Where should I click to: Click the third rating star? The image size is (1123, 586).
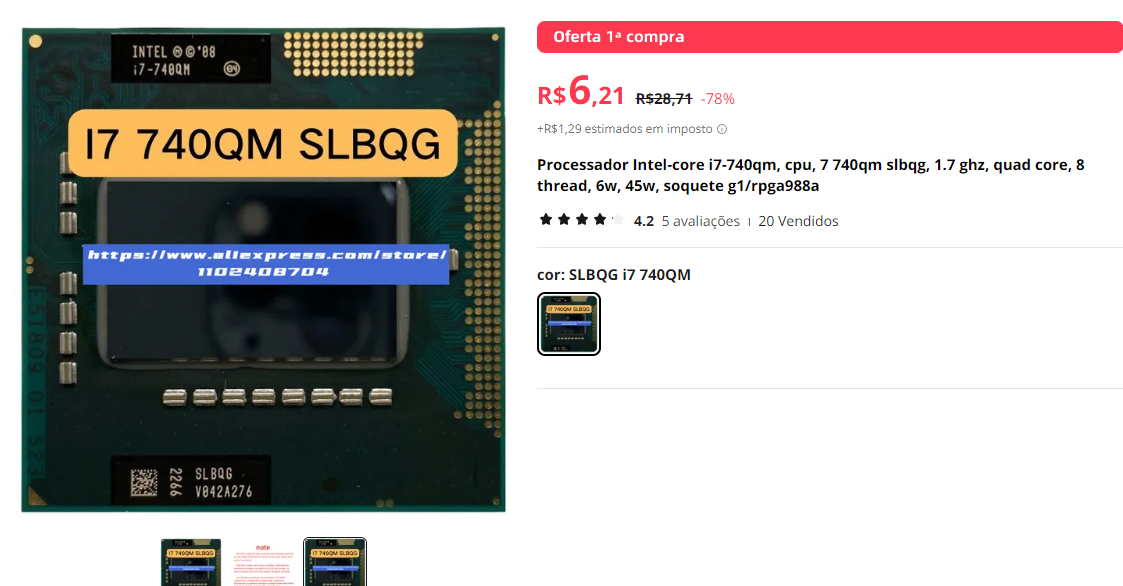pyautogui.click(x=582, y=219)
